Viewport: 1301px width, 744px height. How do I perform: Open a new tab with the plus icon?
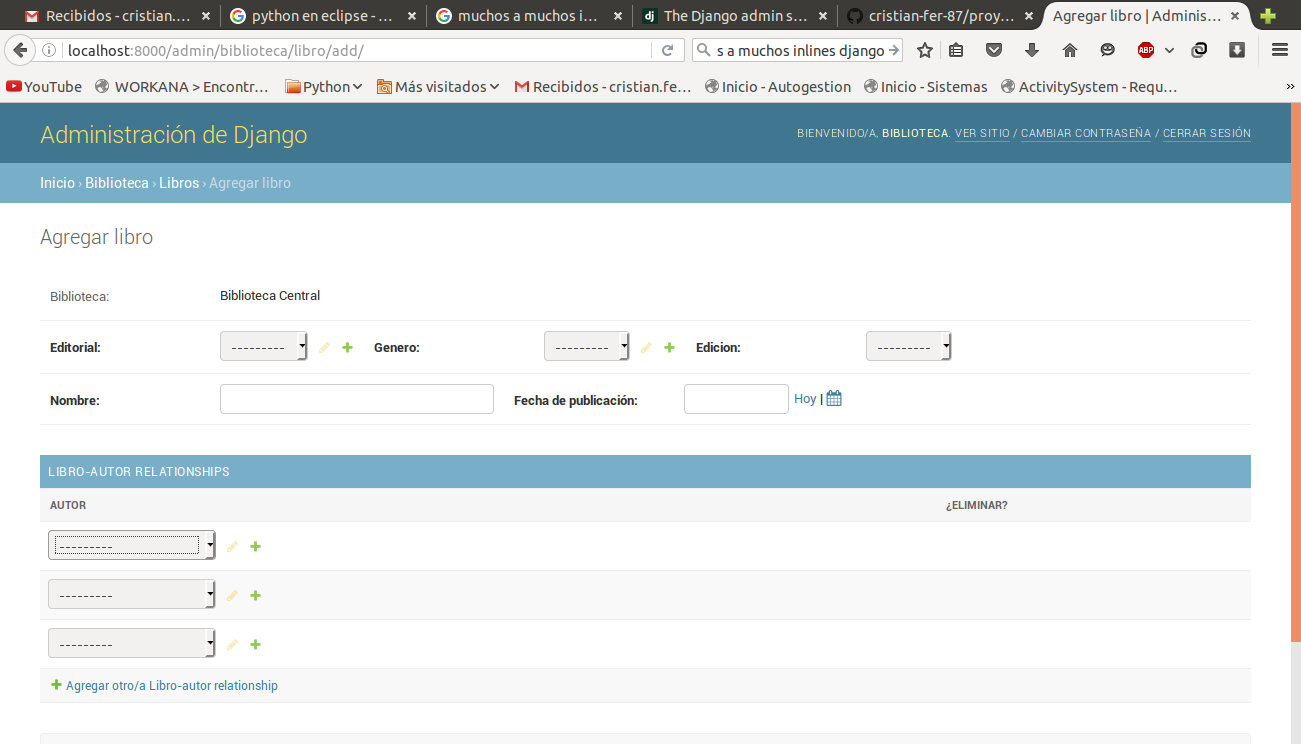point(1268,16)
